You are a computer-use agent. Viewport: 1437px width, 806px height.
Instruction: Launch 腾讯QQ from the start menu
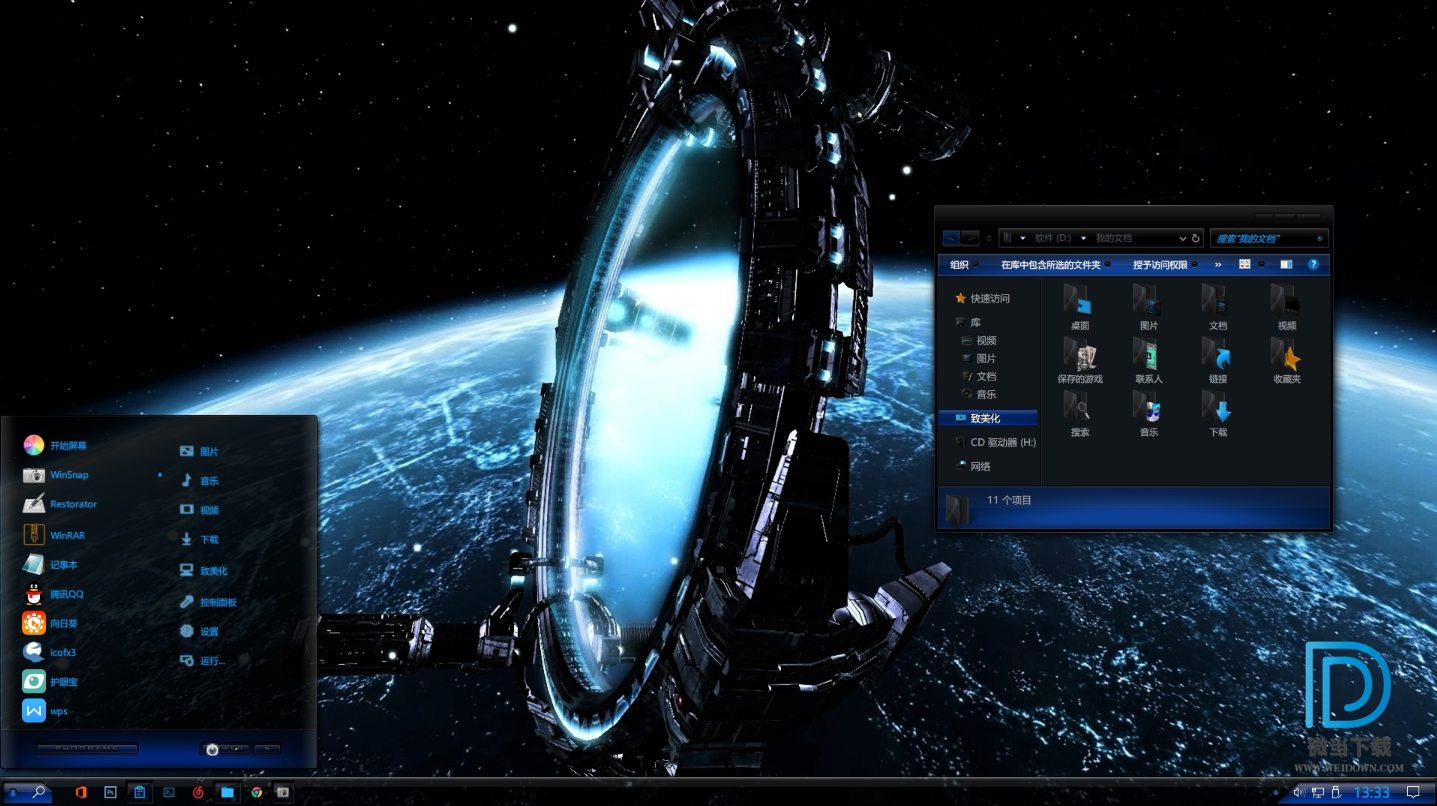click(54, 594)
